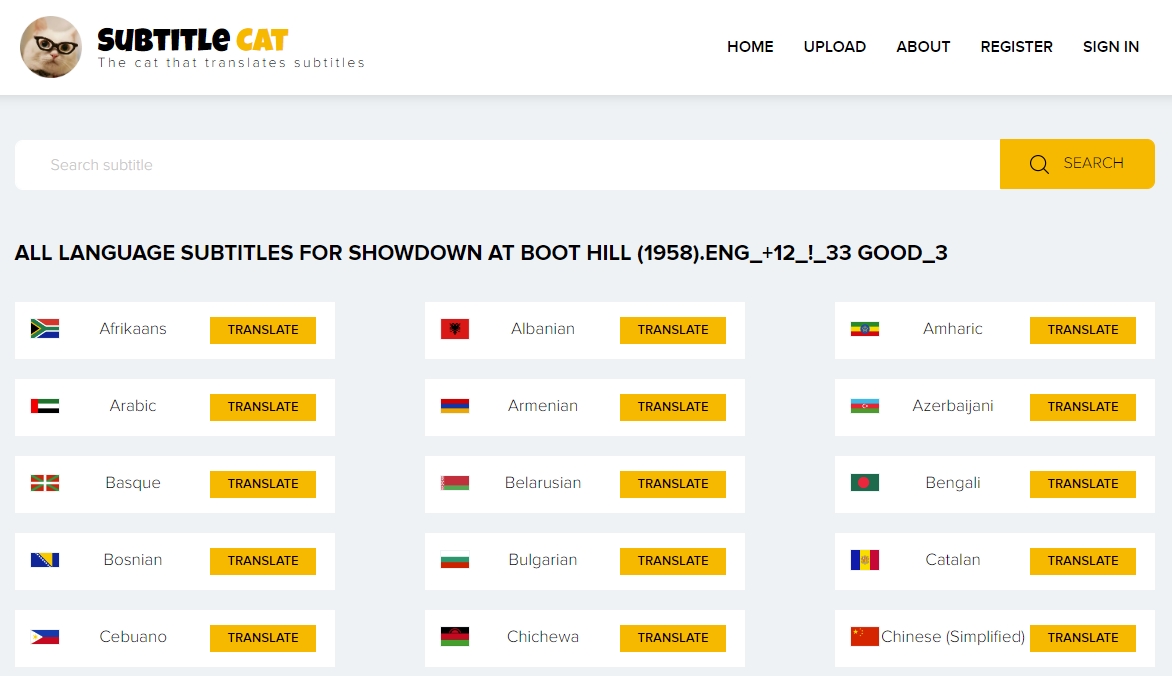Click the Basque flag icon
Viewport: 1172px width, 676px height.
click(x=45, y=483)
